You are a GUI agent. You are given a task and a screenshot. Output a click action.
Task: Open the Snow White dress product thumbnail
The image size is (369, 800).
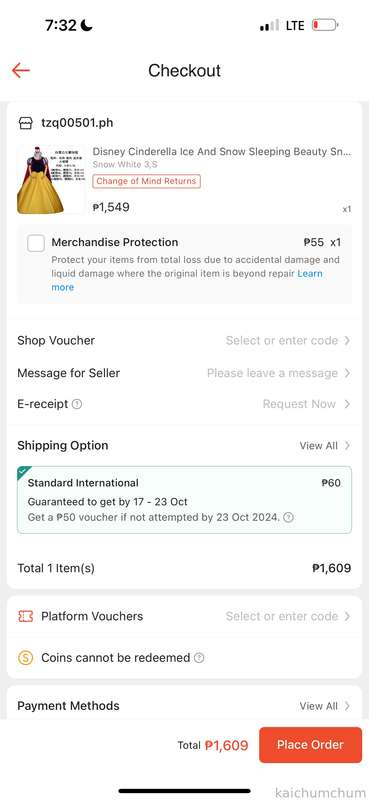(52, 180)
